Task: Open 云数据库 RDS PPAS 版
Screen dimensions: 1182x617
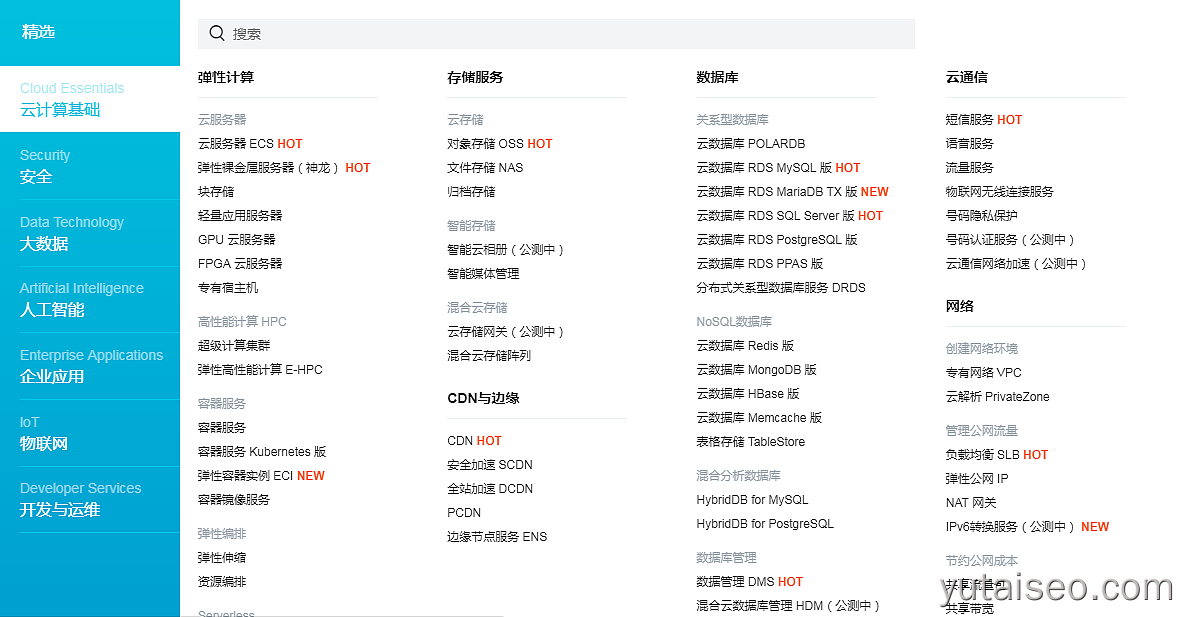Action: coord(760,264)
